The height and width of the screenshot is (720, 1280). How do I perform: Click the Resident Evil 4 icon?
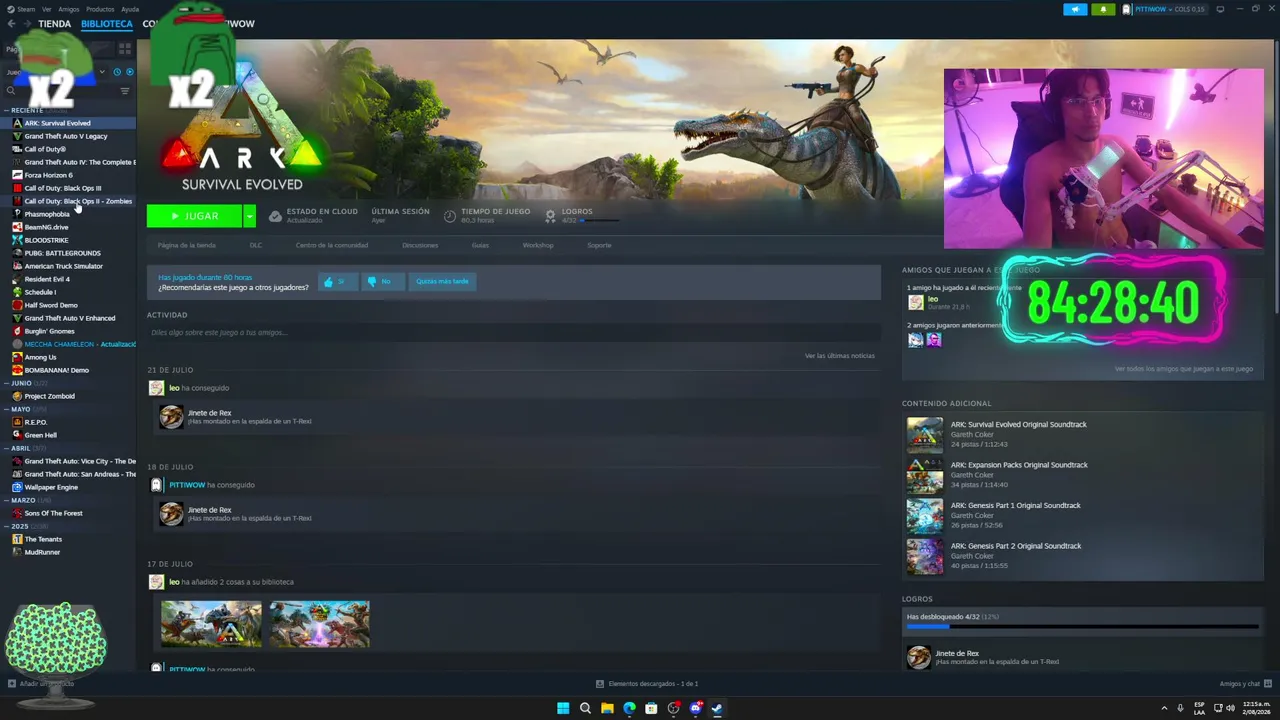click(x=17, y=279)
